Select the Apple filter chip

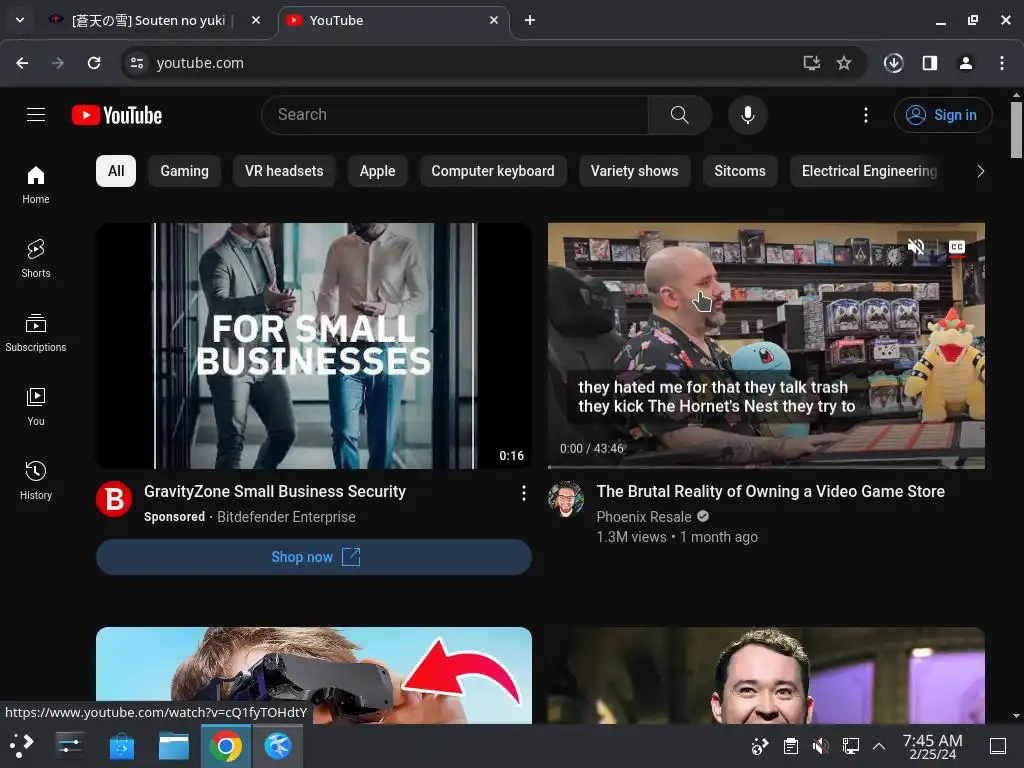tap(377, 171)
